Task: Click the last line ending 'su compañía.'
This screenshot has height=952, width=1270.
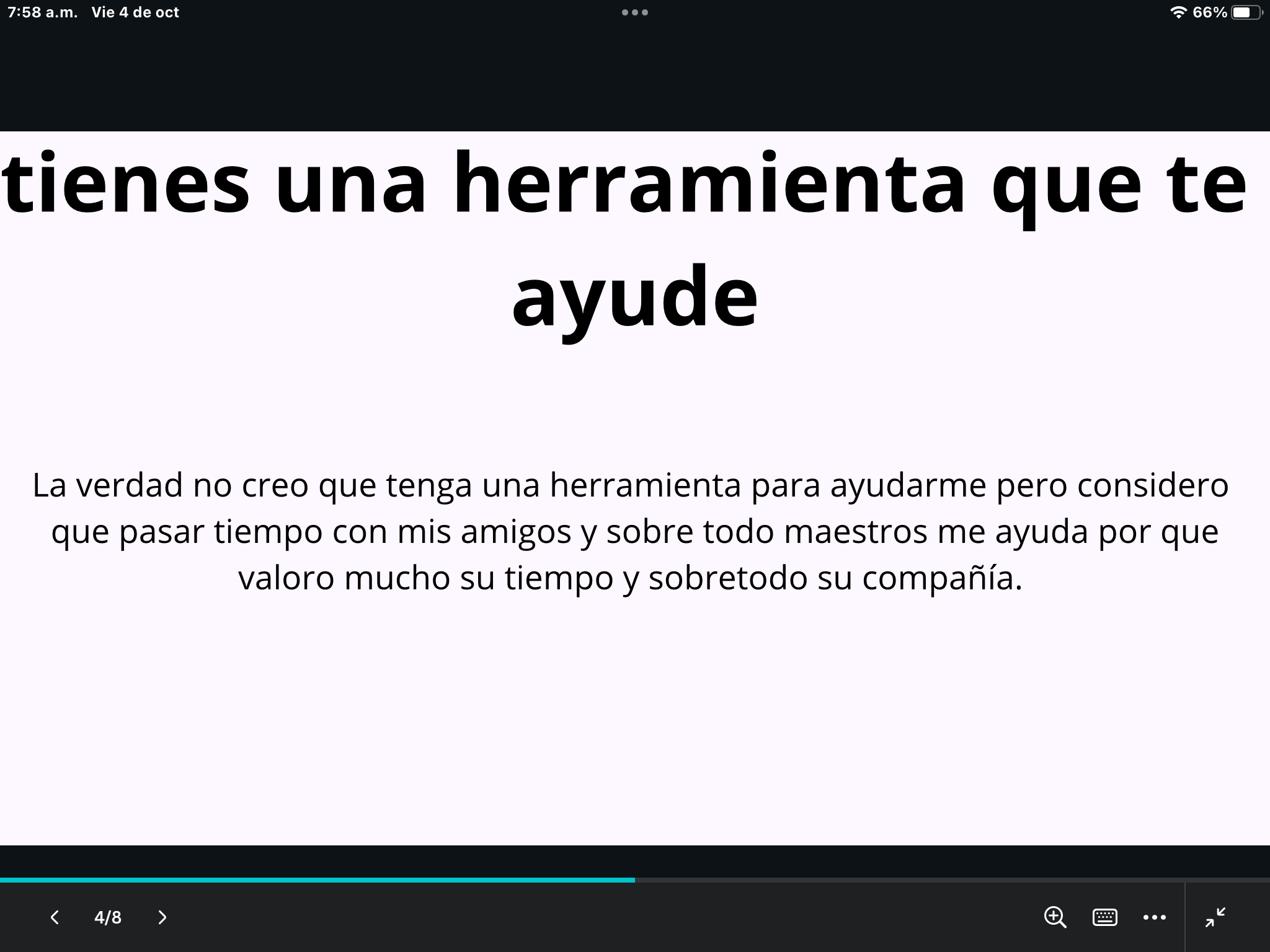Action: pyautogui.click(x=630, y=578)
